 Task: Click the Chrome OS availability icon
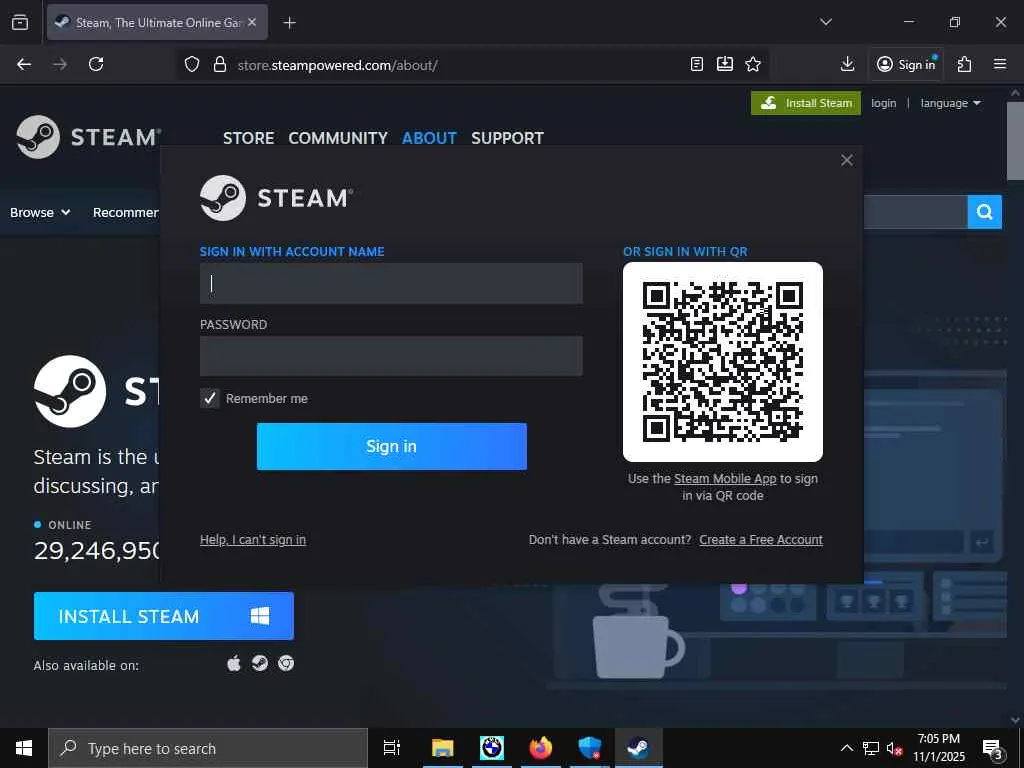pos(286,664)
